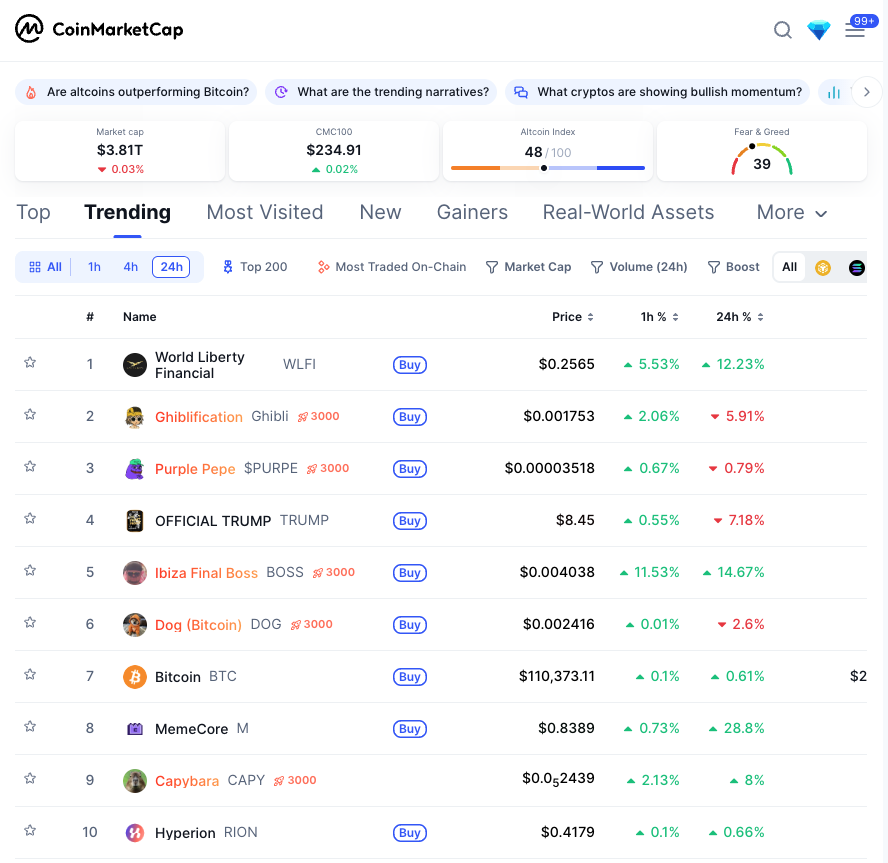
Task: Select the BNB chain filter icon
Action: click(x=823, y=267)
